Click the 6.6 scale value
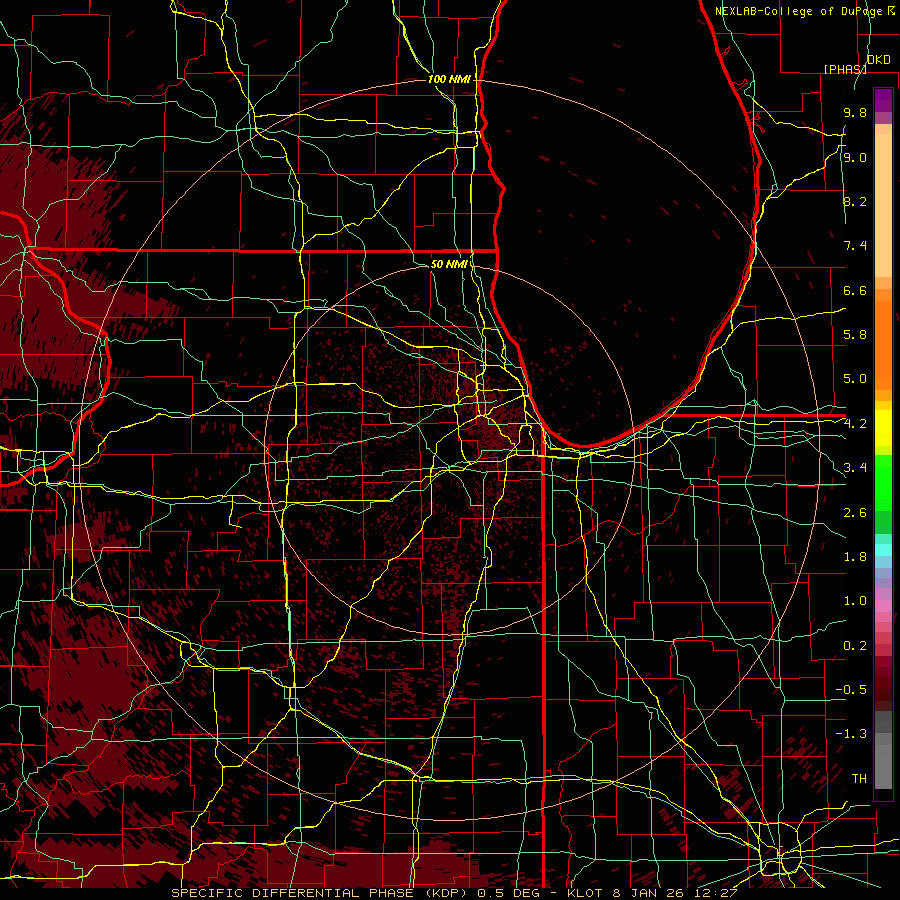The image size is (900, 900). coord(855,290)
